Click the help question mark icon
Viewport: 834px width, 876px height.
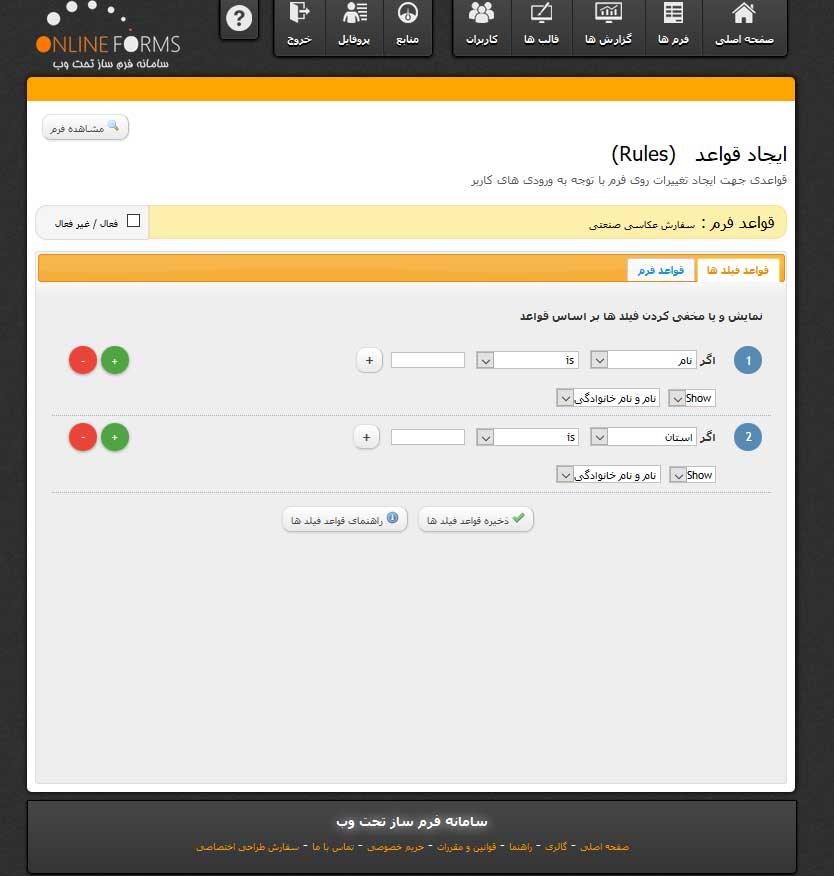(x=238, y=19)
